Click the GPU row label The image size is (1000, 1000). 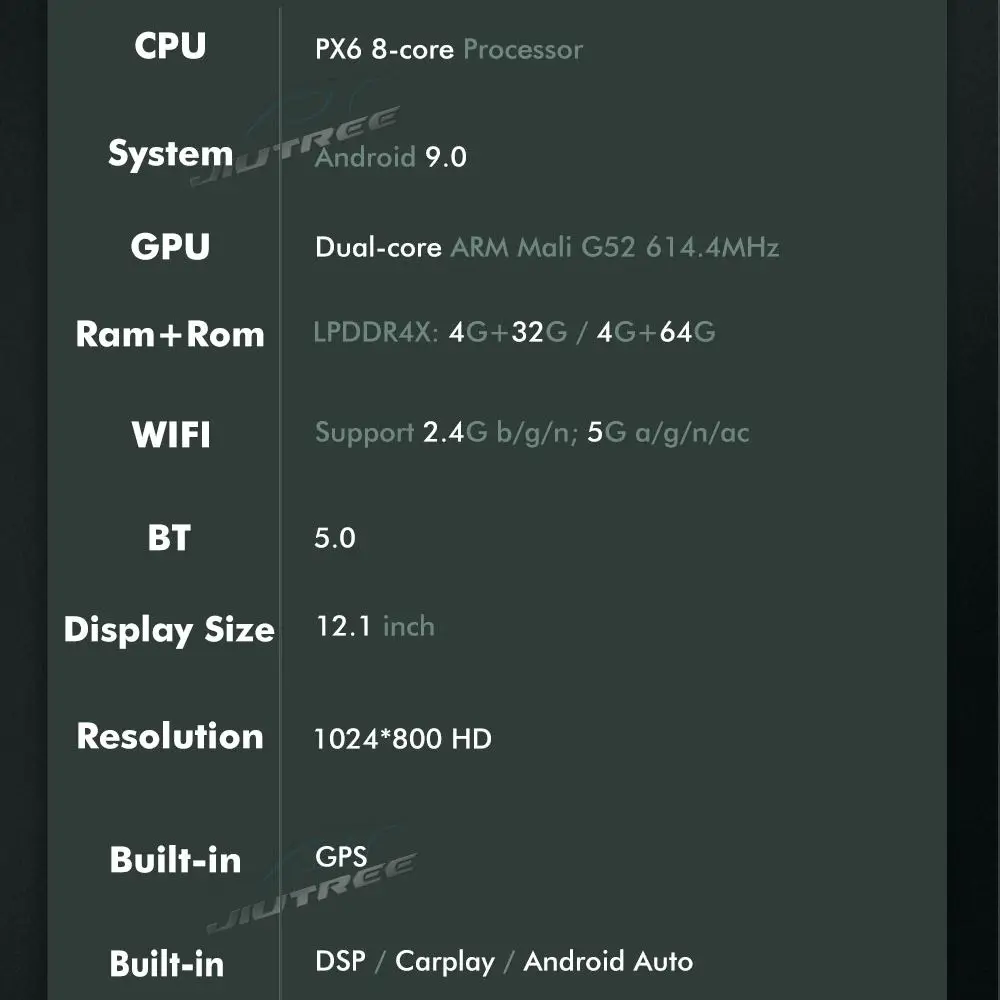coord(170,247)
